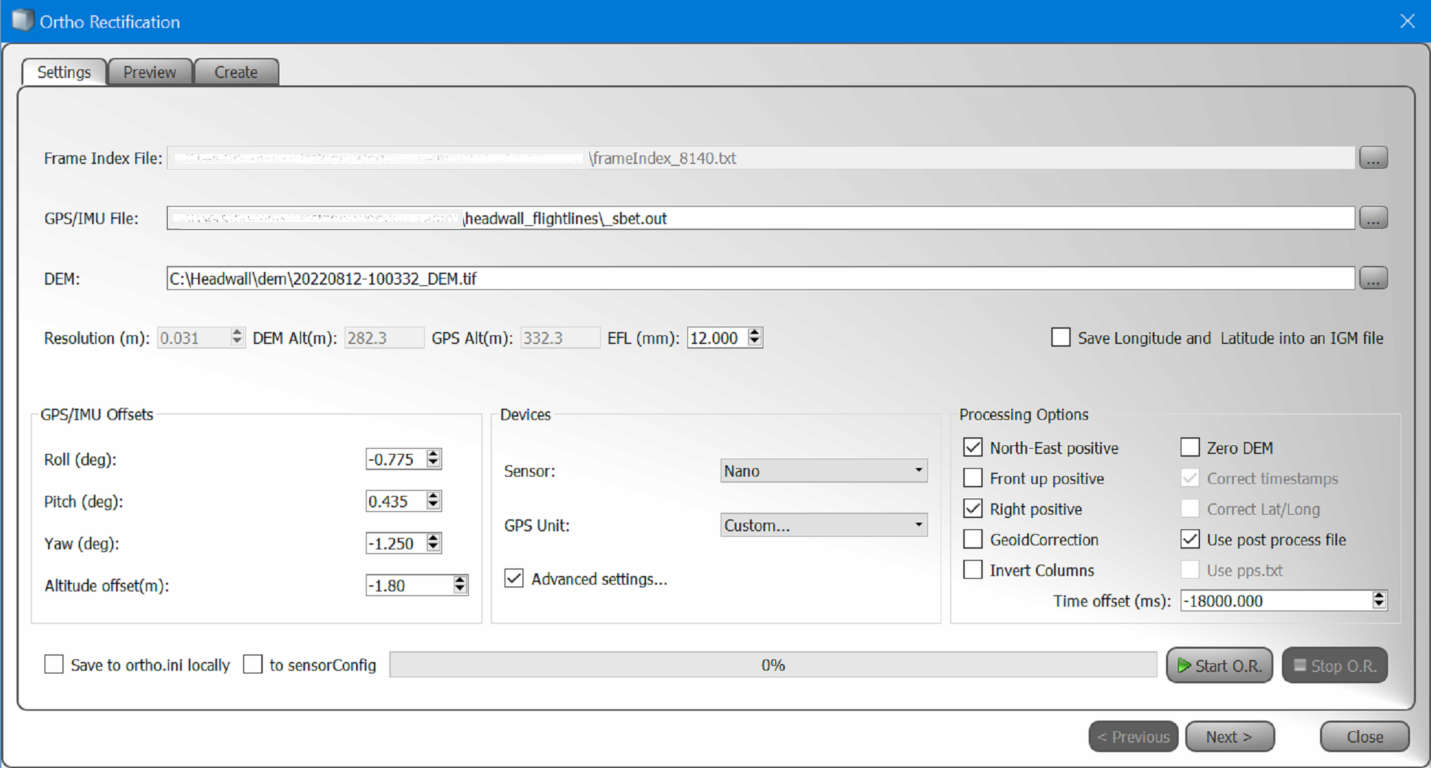The height and width of the screenshot is (770, 1431).
Task: Click the DEM file path field
Action: click(760, 279)
